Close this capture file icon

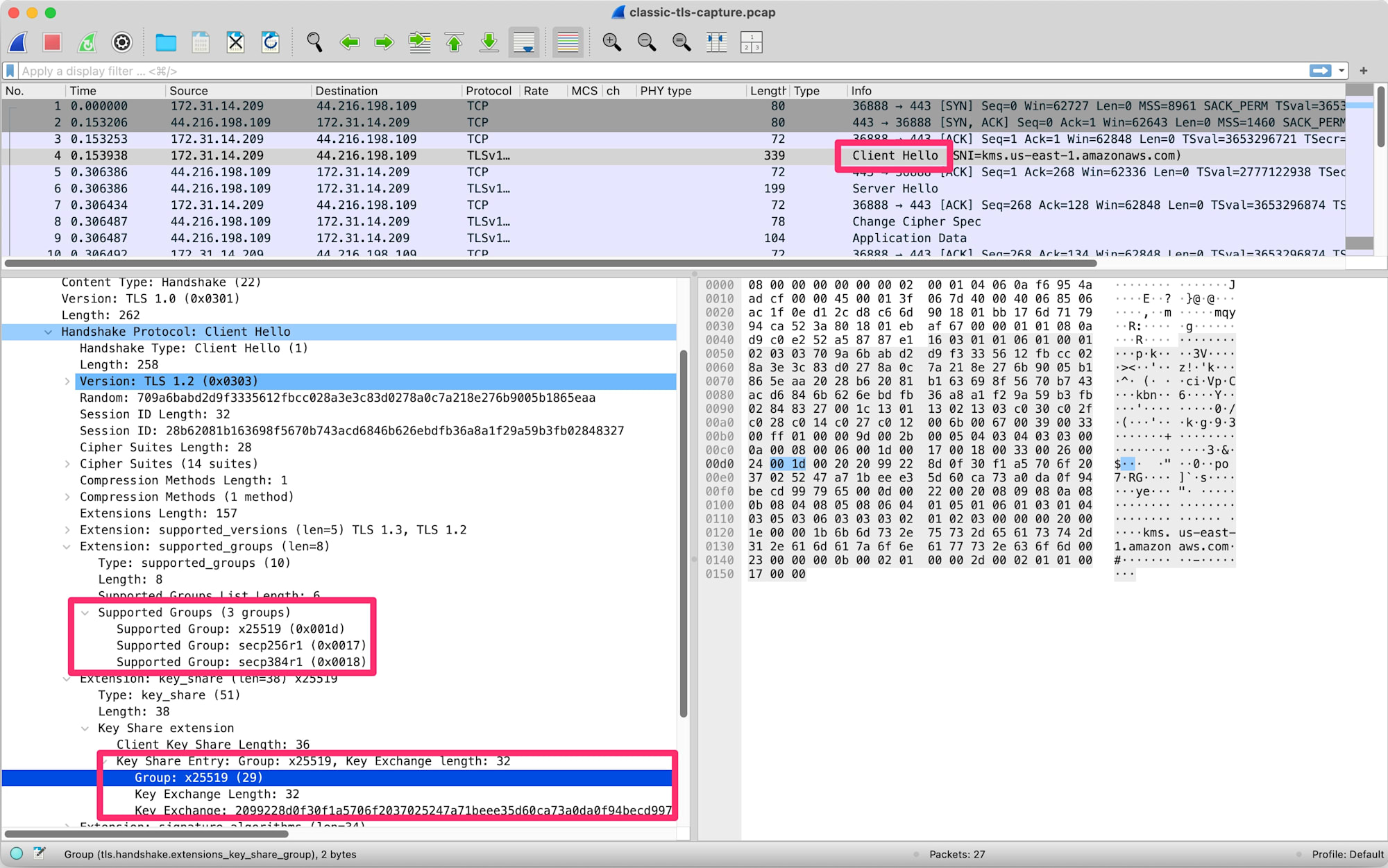[236, 42]
